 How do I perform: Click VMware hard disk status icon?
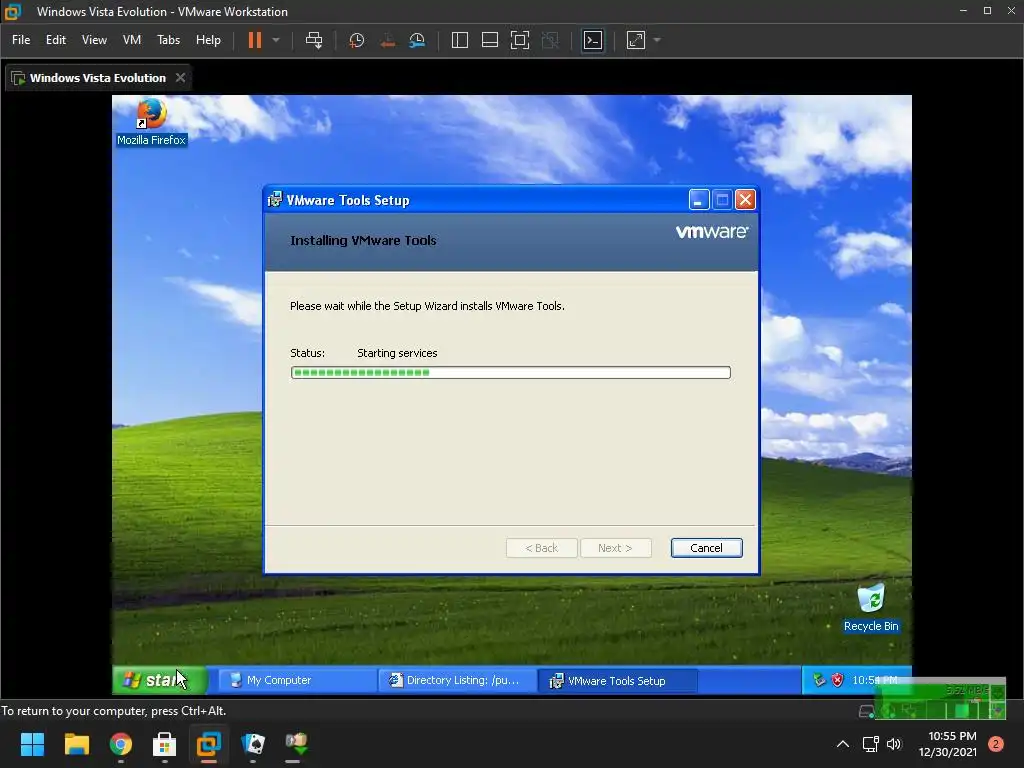866,711
